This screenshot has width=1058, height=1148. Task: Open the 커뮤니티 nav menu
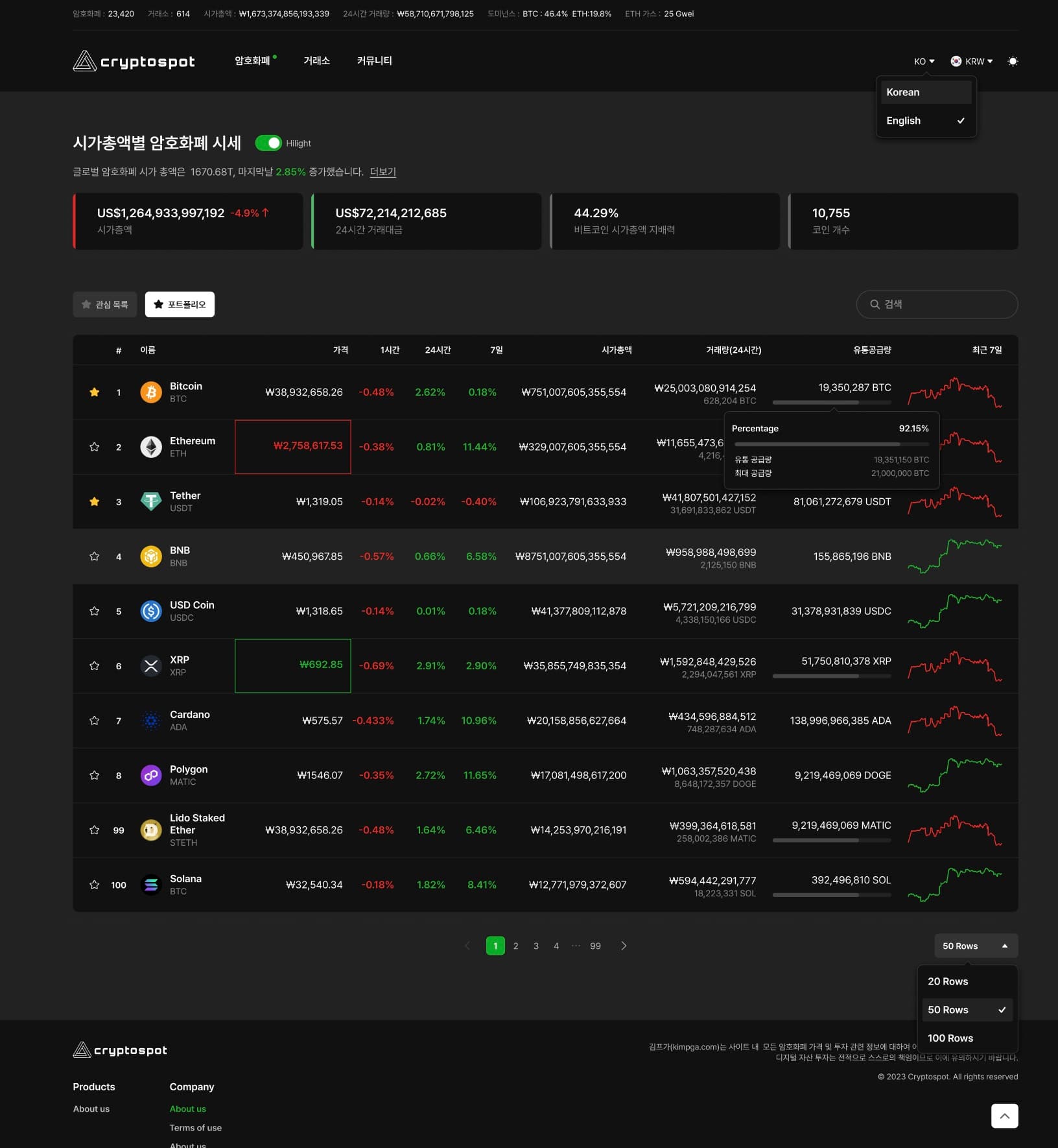pyautogui.click(x=374, y=60)
